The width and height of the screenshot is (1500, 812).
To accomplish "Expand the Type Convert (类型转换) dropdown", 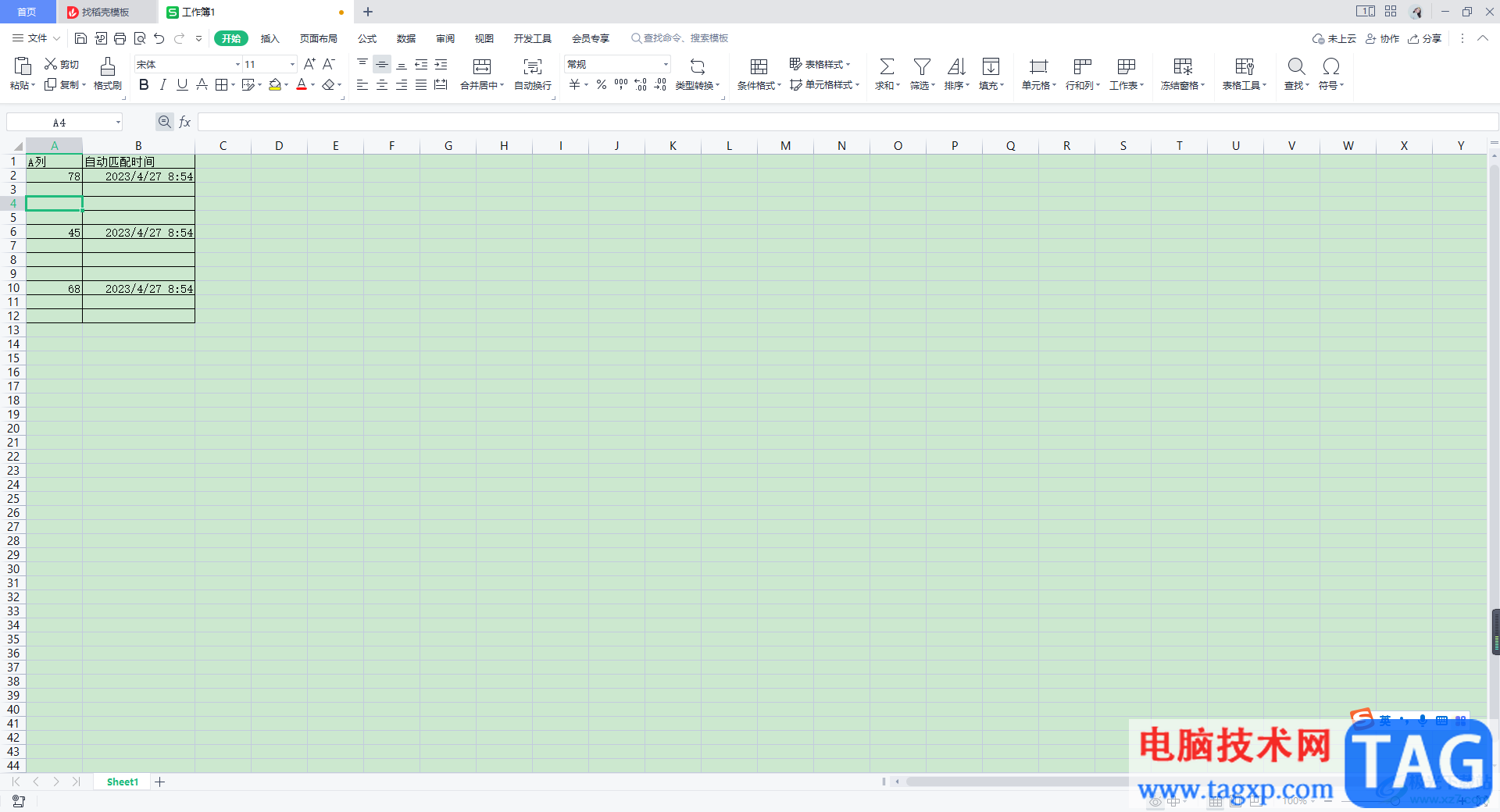I will coord(717,85).
